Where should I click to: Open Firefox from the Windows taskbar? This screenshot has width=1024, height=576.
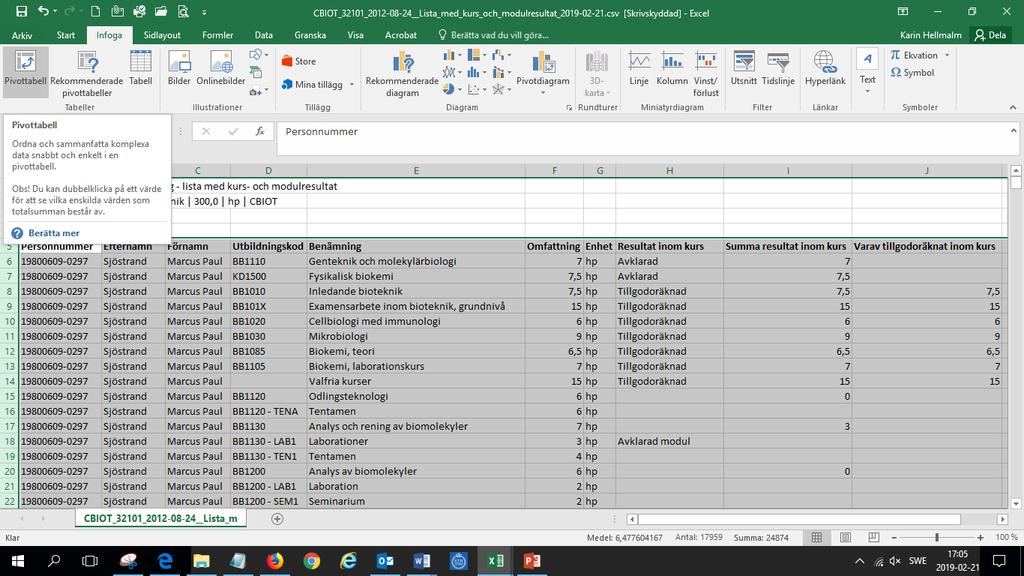pyautogui.click(x=275, y=561)
